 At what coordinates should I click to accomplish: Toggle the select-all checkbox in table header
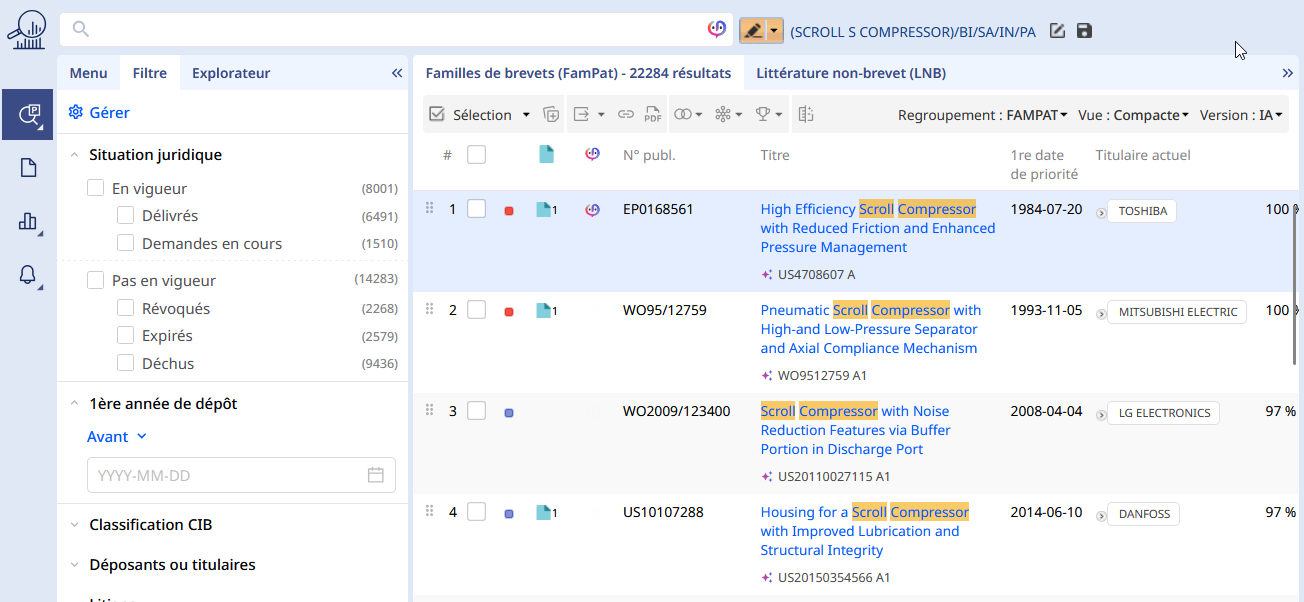pyautogui.click(x=477, y=154)
